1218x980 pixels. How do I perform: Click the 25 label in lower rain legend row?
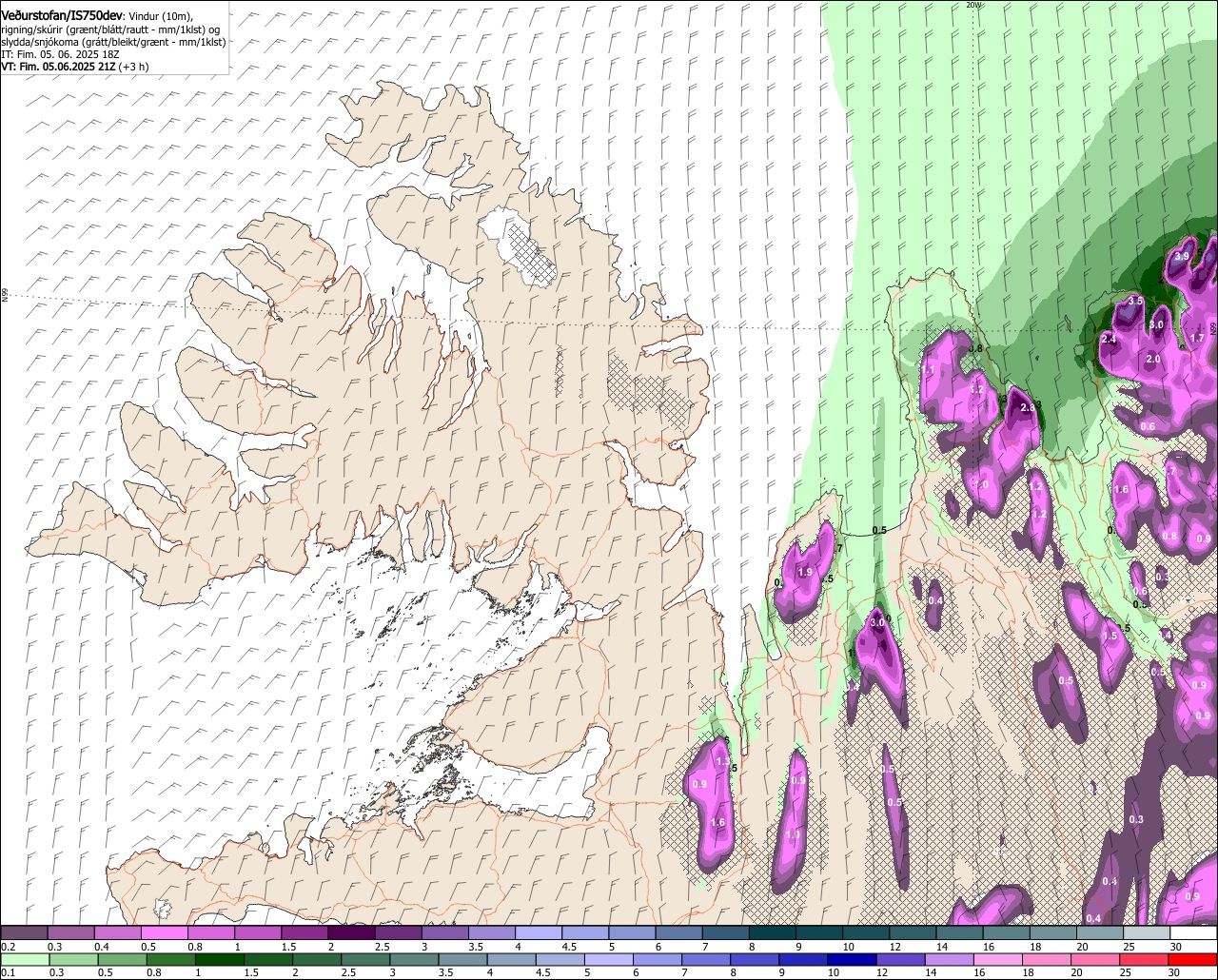[1125, 973]
